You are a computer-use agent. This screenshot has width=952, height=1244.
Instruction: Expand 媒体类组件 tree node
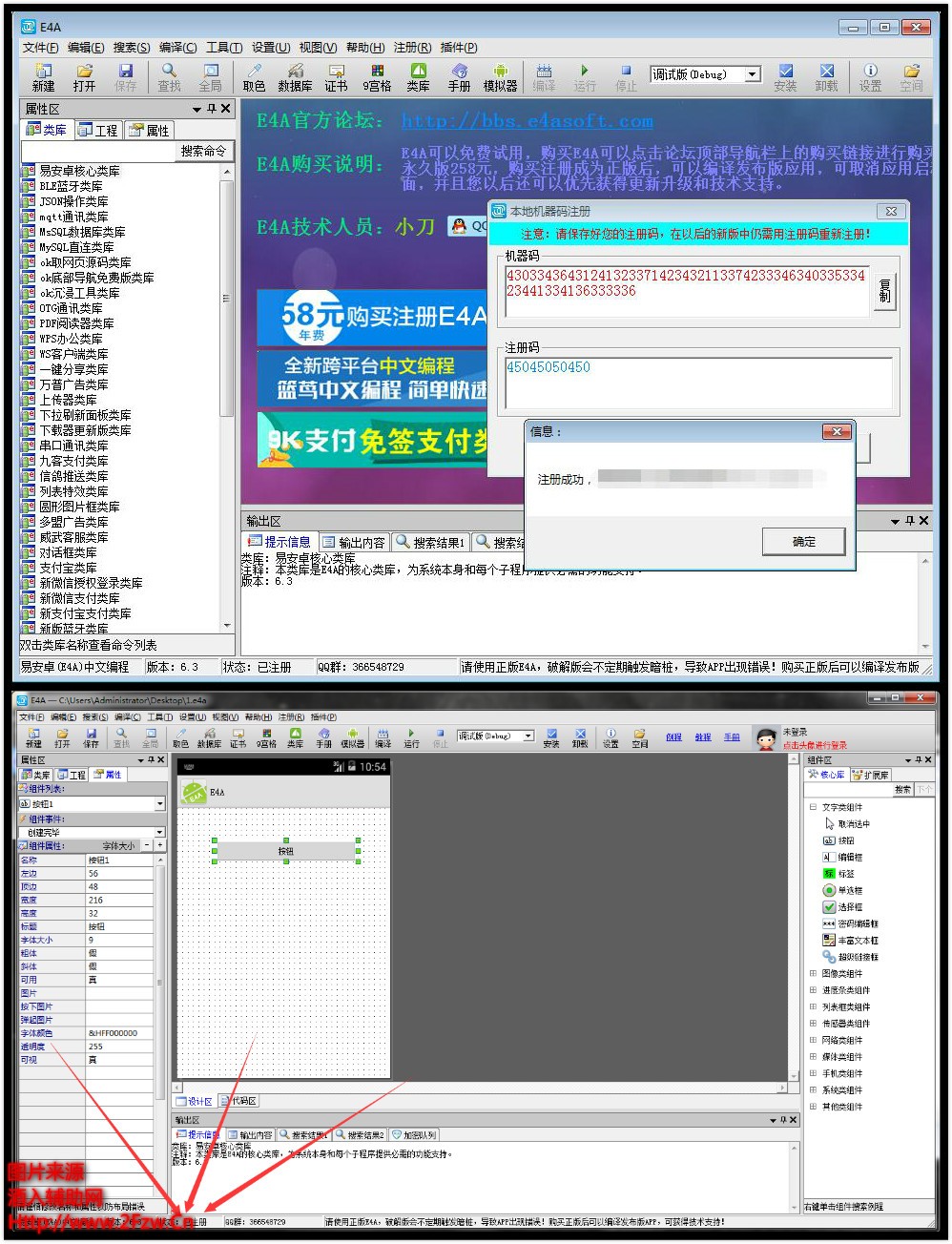pyautogui.click(x=813, y=1056)
